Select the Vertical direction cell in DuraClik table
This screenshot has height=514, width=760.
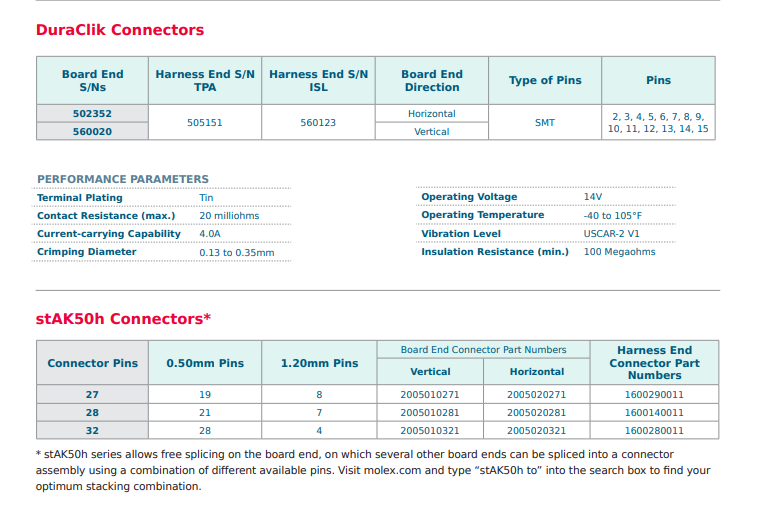pos(431,131)
